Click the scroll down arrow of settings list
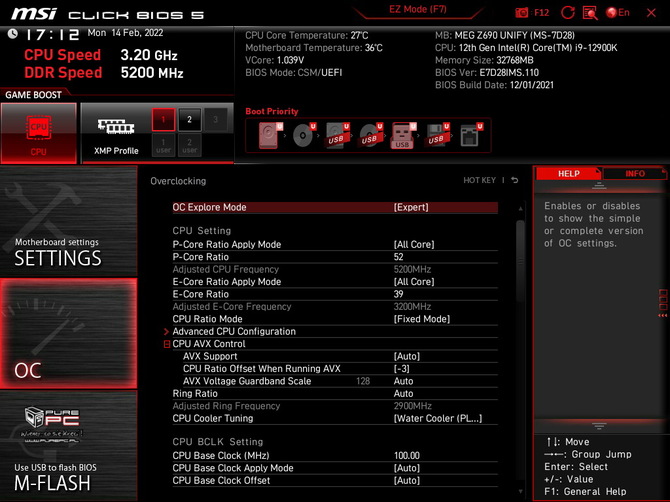670x502 pixels. (520, 491)
